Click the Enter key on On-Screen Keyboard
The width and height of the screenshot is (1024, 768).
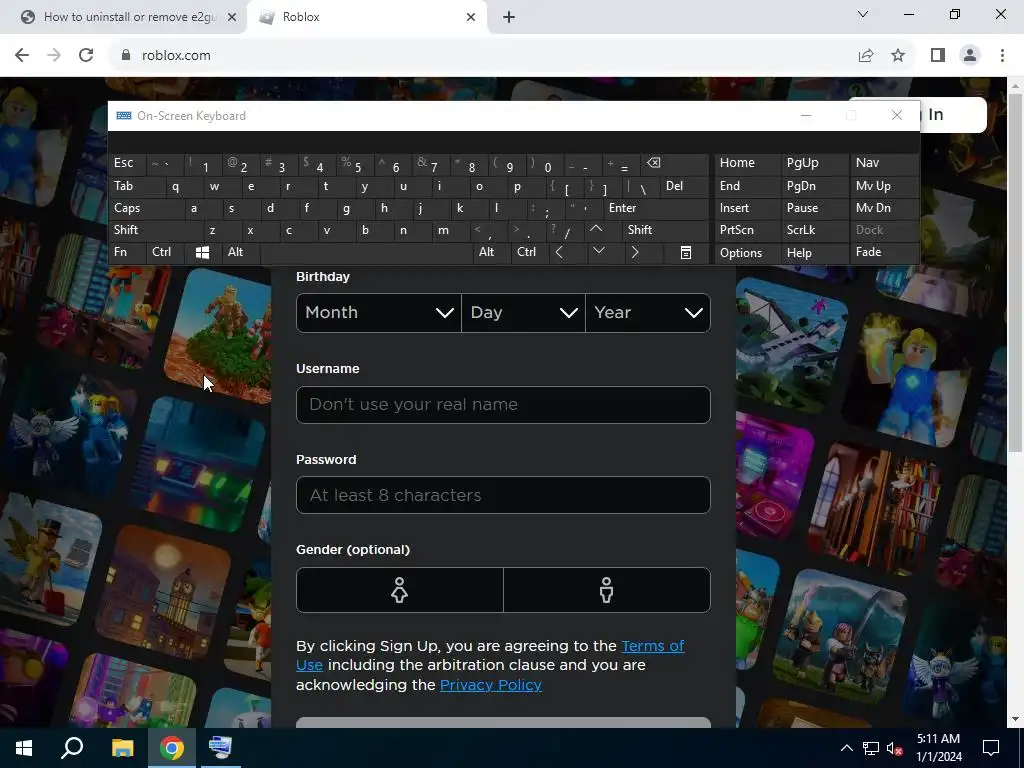[656, 208]
